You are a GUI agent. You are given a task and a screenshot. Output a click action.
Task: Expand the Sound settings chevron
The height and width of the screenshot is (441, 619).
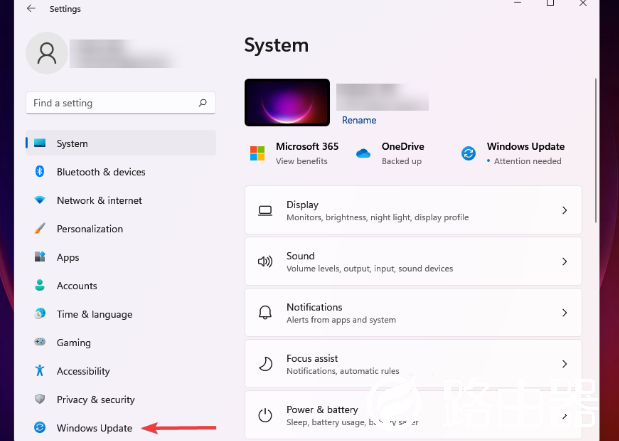(x=565, y=261)
